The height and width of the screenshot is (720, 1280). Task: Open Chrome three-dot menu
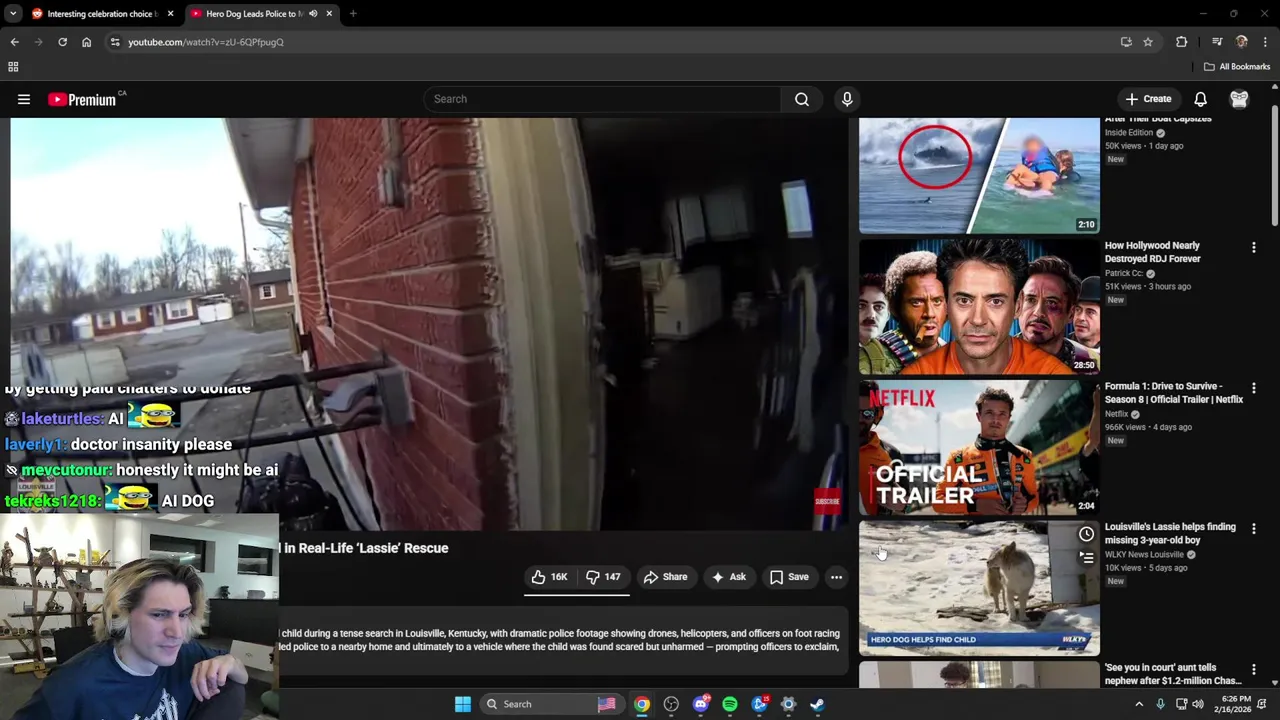click(1265, 42)
